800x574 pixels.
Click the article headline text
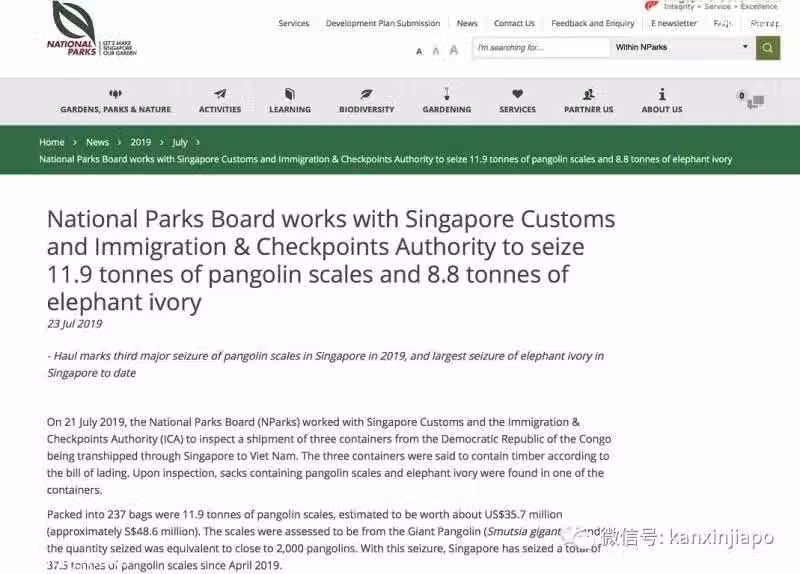[x=331, y=260]
